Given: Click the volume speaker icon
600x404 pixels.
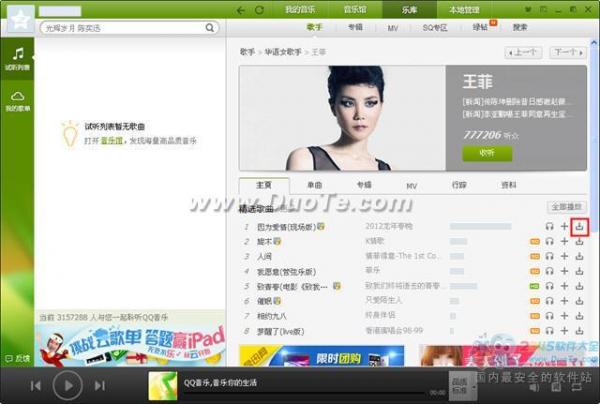Looking at the screenshot, I should point(534,387).
